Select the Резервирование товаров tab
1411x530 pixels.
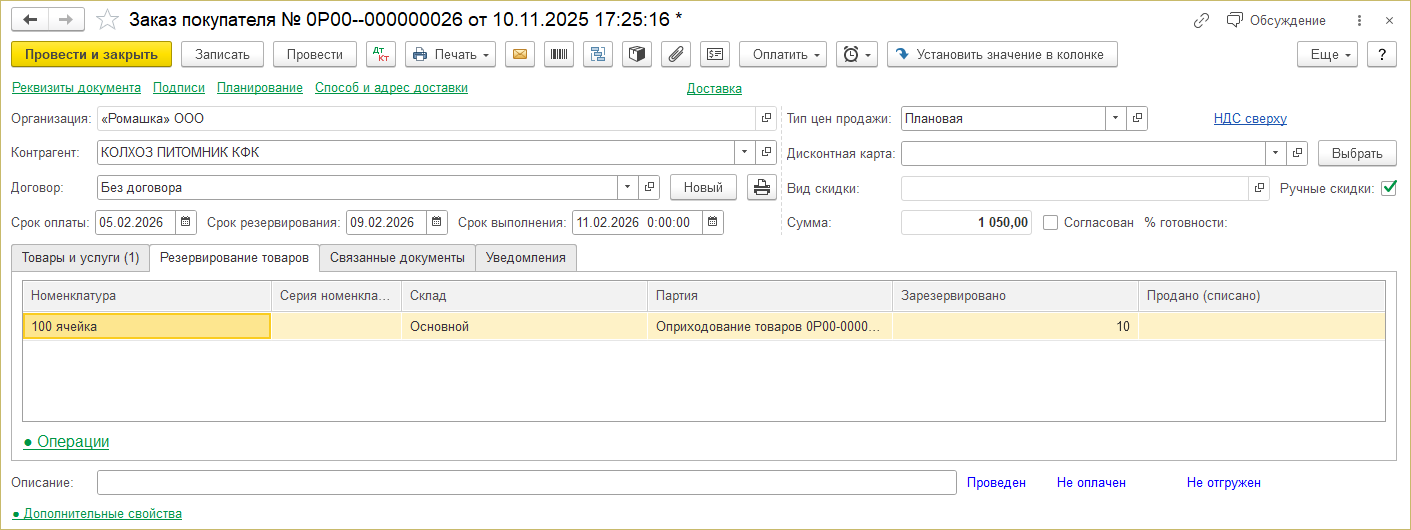click(234, 257)
